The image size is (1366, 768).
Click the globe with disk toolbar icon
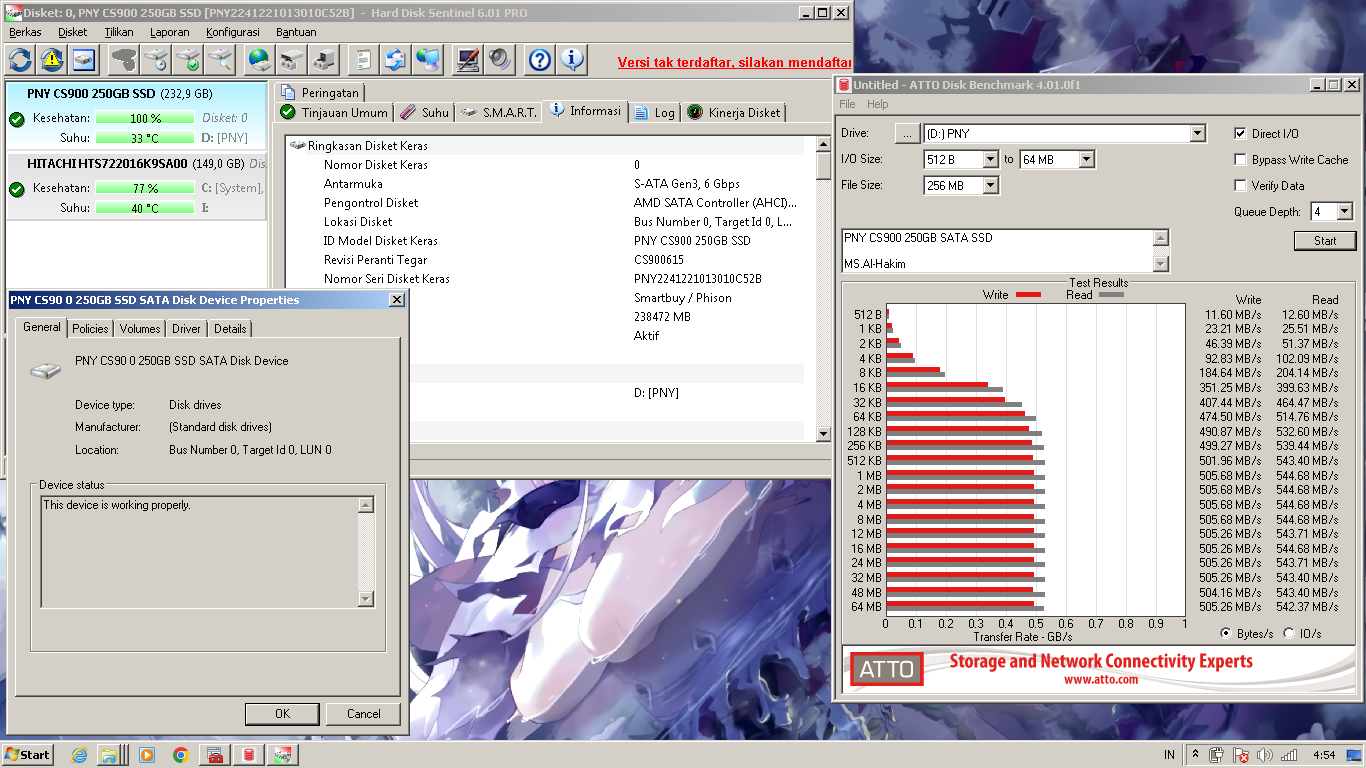tap(260, 59)
